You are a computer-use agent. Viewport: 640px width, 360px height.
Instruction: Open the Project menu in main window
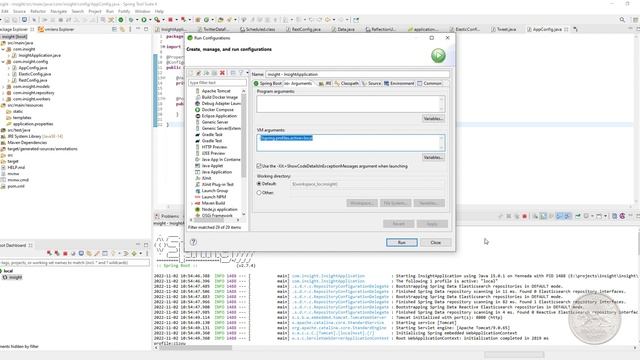(x=95, y=11)
